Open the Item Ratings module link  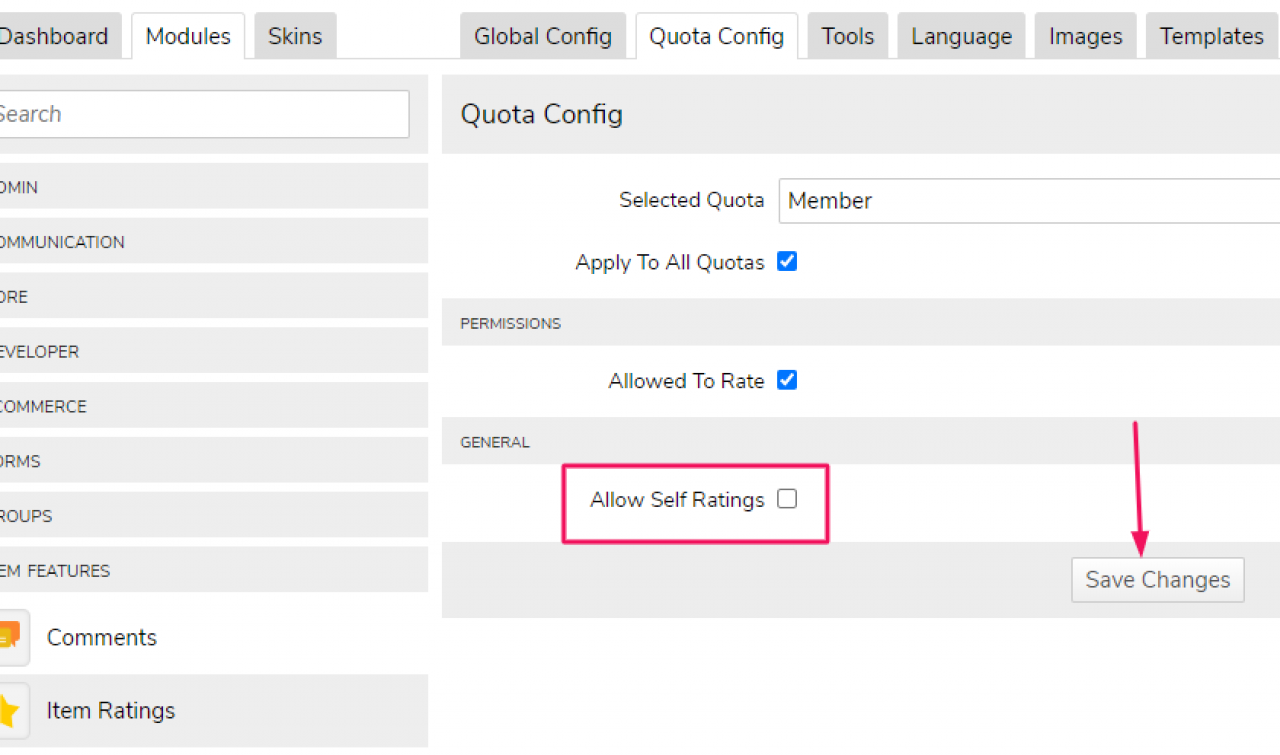[x=111, y=711]
